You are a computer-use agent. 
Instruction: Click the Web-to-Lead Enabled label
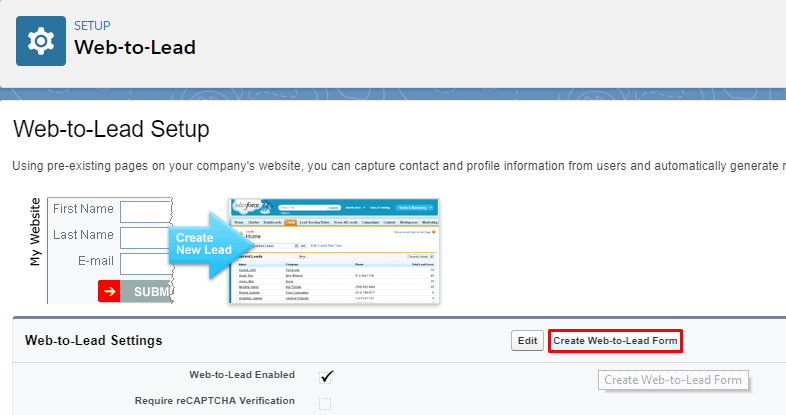tap(242, 375)
